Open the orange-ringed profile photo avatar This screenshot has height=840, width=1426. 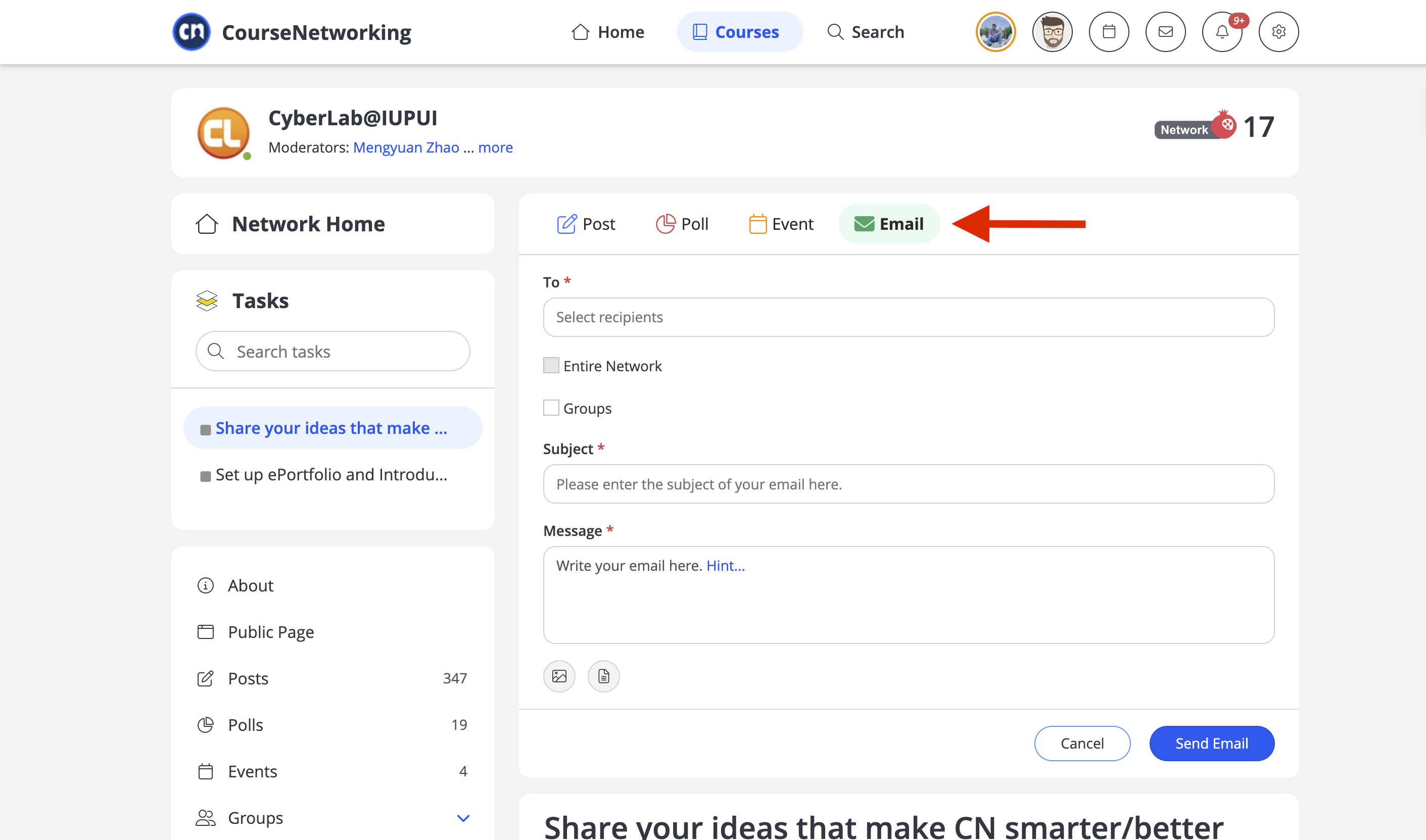click(996, 32)
